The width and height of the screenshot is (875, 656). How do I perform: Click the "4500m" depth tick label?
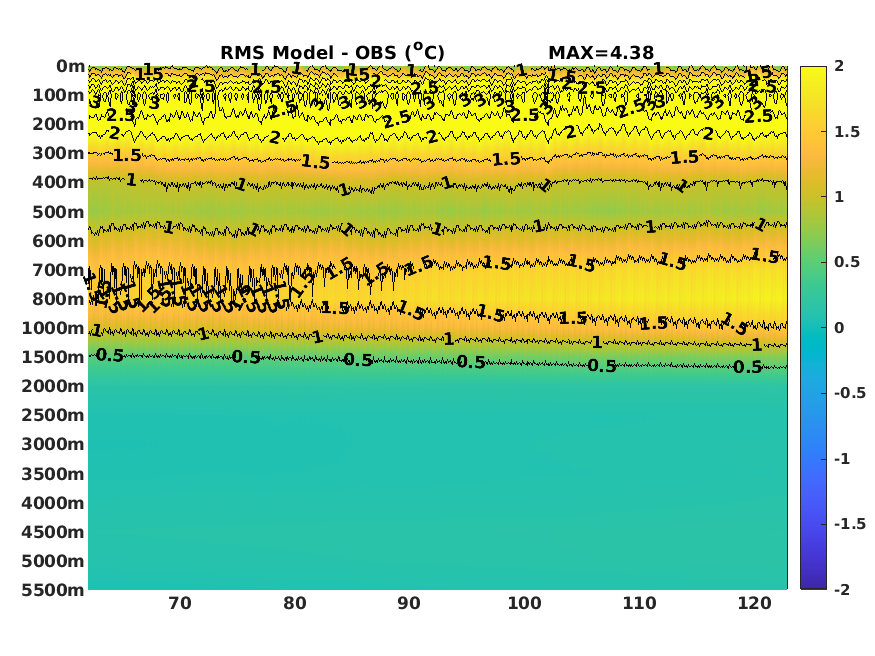click(x=53, y=532)
